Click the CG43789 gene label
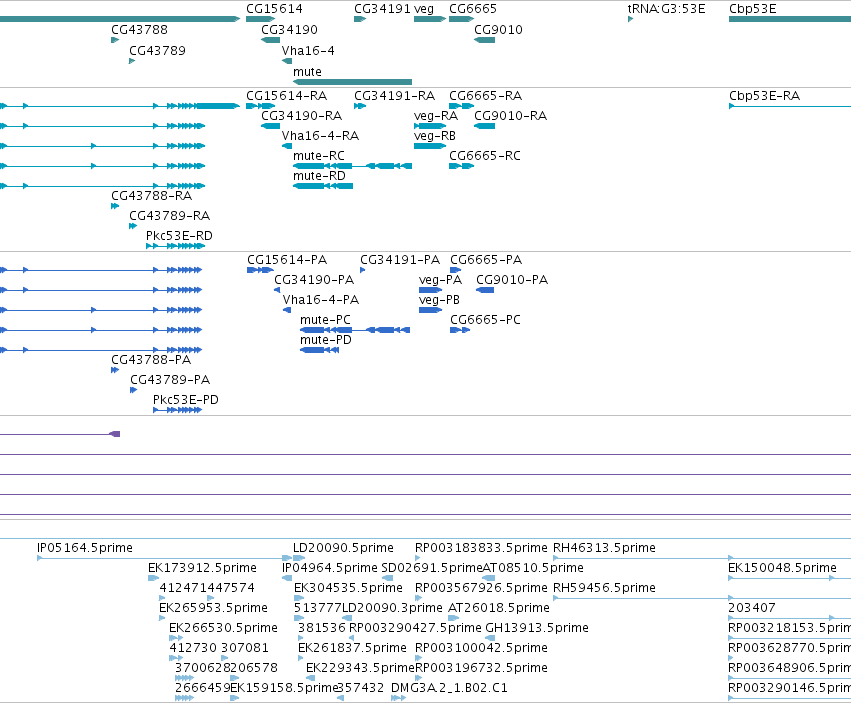 click(157, 51)
